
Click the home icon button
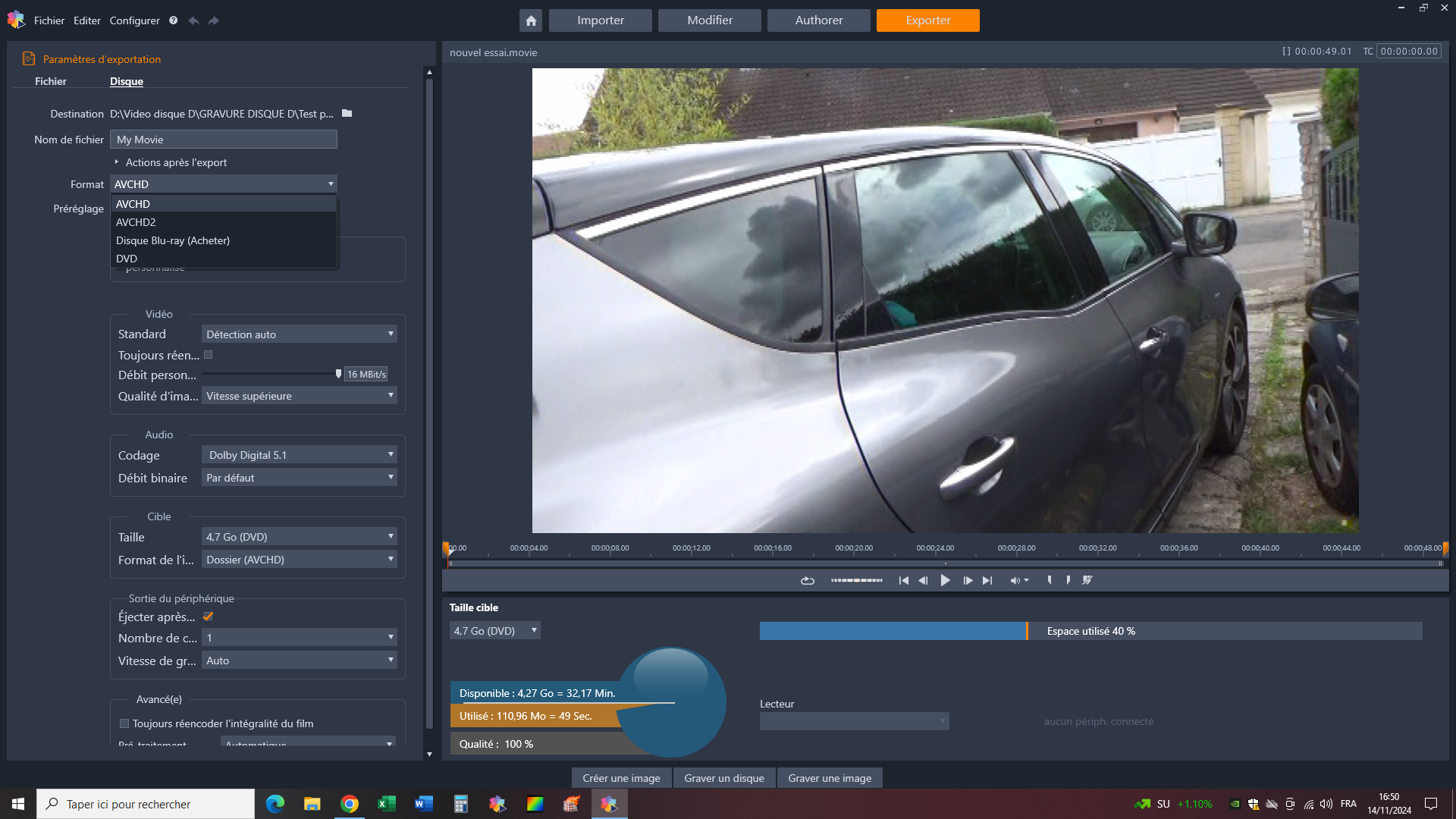[x=531, y=20]
